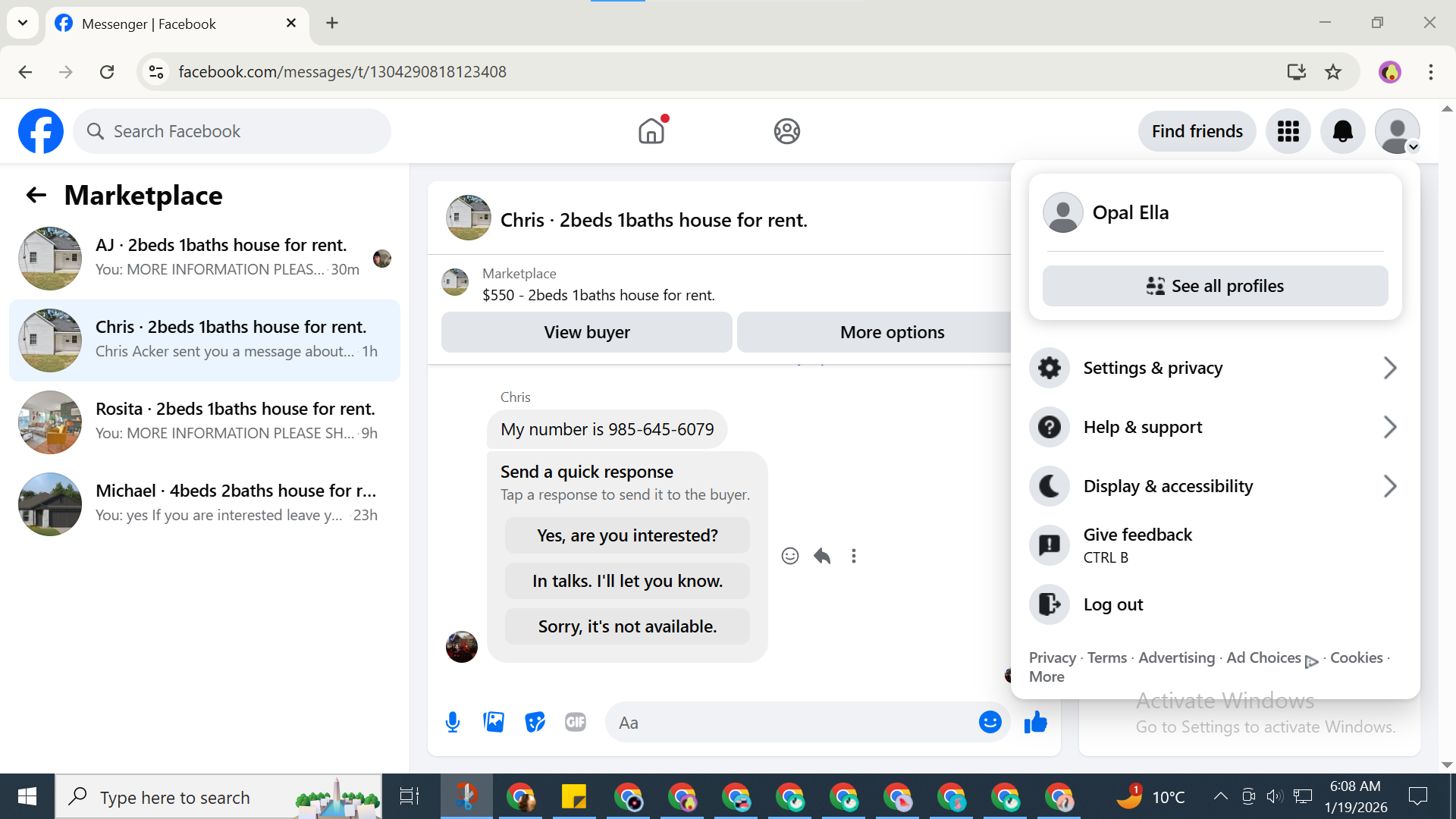Open the tab search dropdown

23,23
